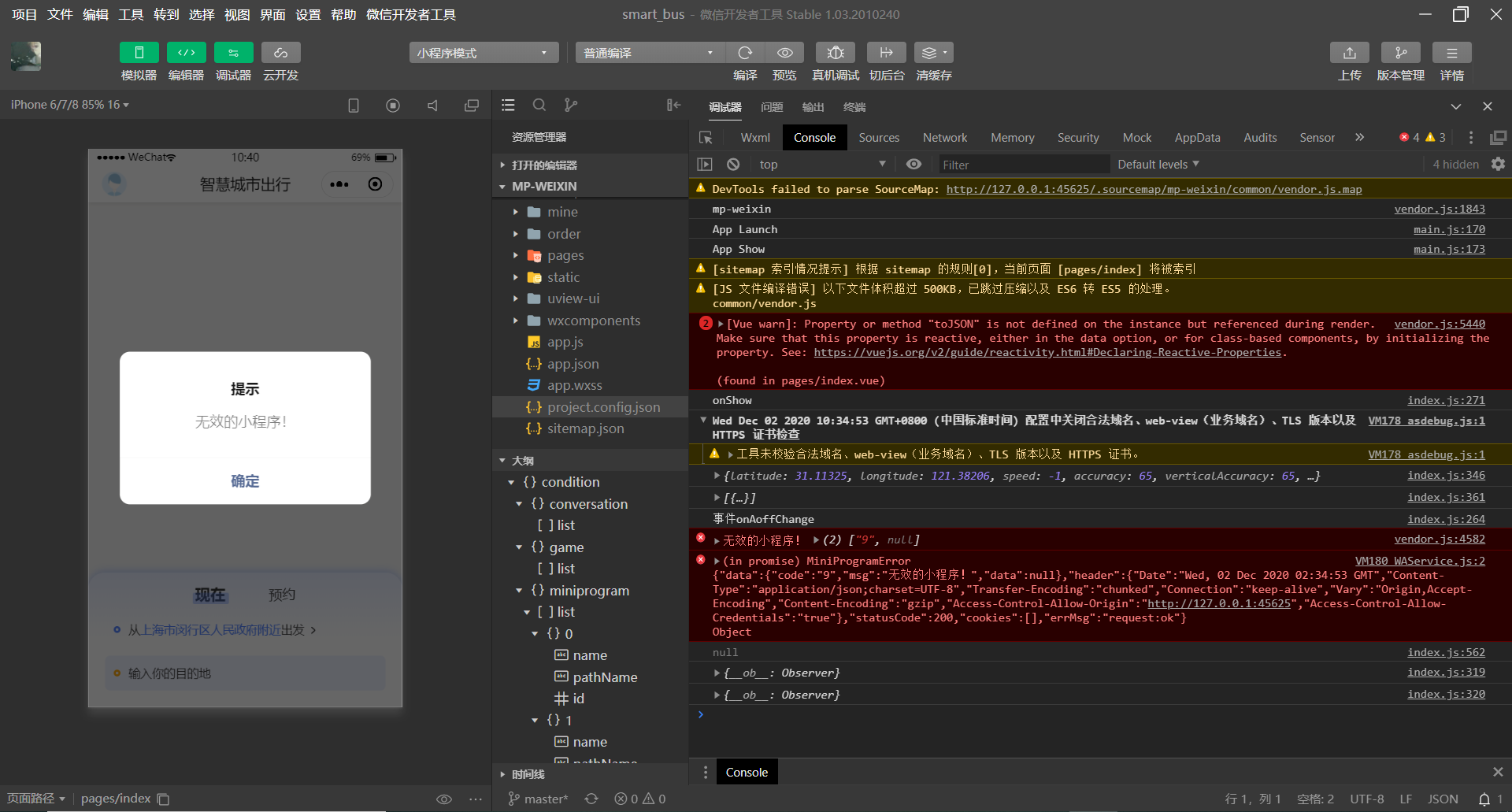The height and width of the screenshot is (812, 1512).
Task: Open the vendor.js sourcemap link
Action: [1154, 189]
